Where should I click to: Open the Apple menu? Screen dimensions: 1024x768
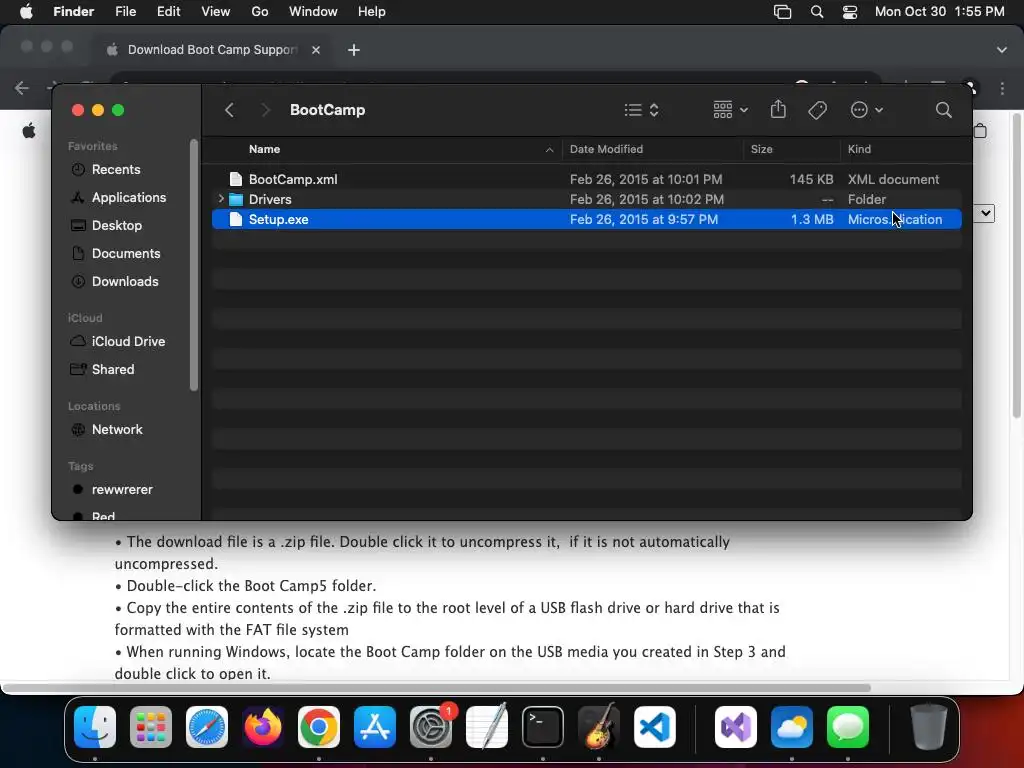[26, 12]
